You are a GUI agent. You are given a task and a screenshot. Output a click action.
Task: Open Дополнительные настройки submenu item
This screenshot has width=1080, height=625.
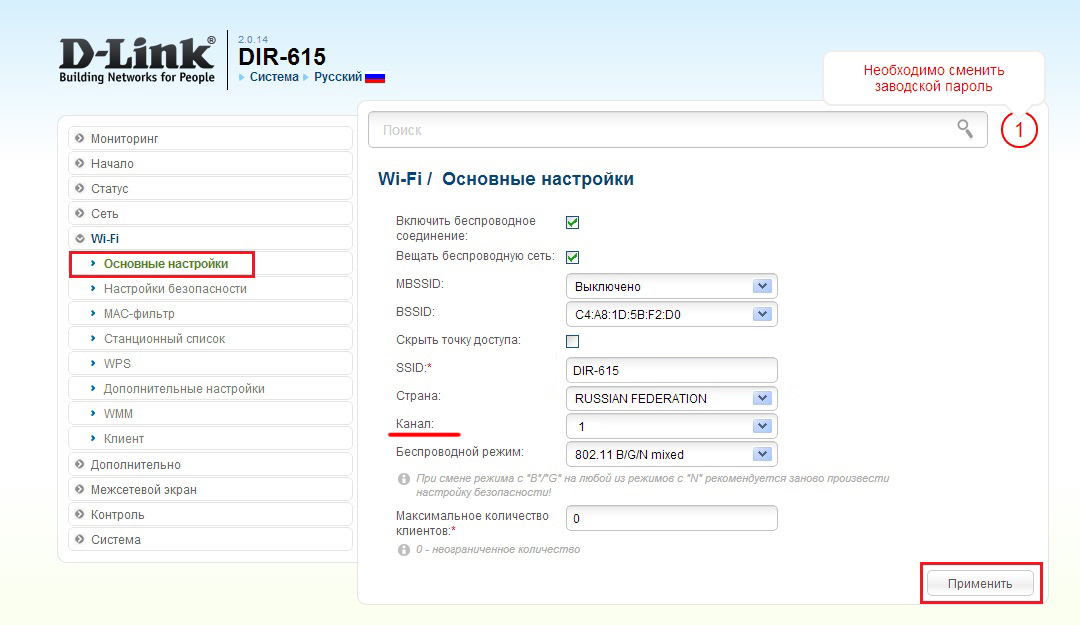[210, 389]
